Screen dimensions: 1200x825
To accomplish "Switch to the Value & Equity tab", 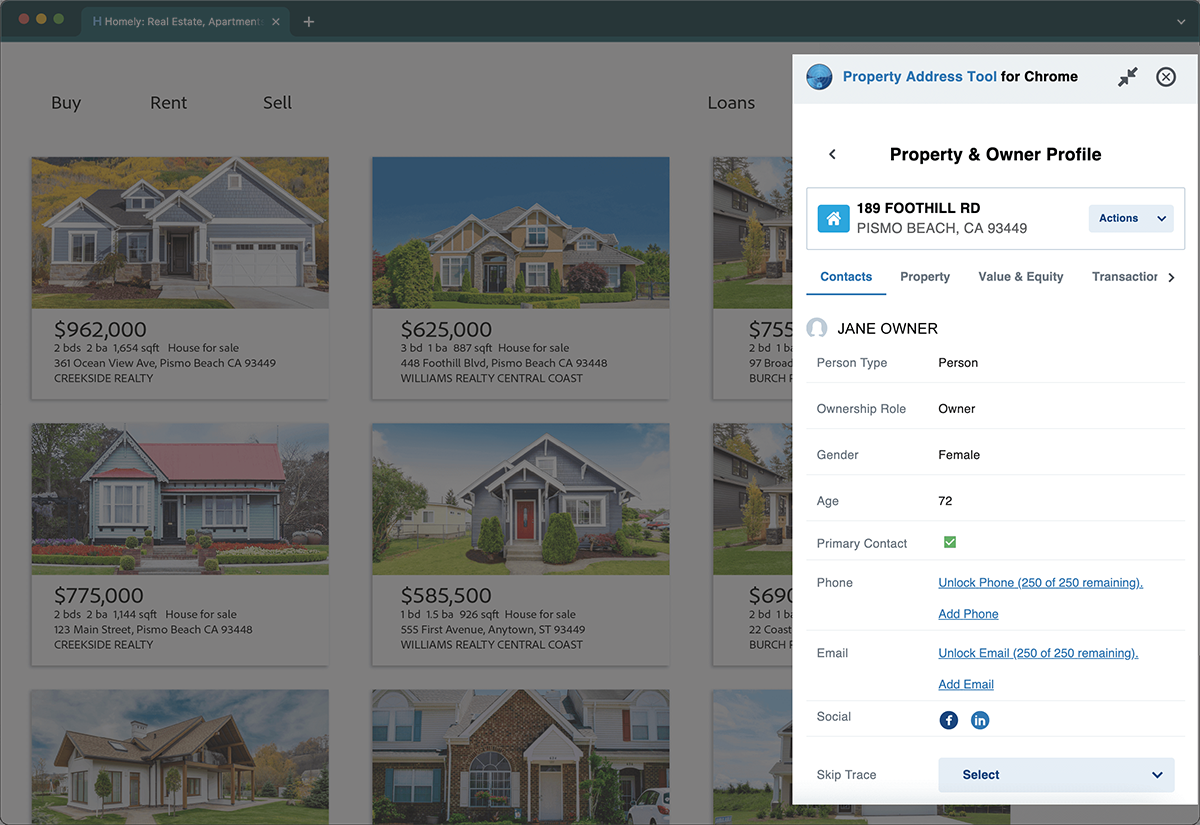I will tap(1020, 277).
